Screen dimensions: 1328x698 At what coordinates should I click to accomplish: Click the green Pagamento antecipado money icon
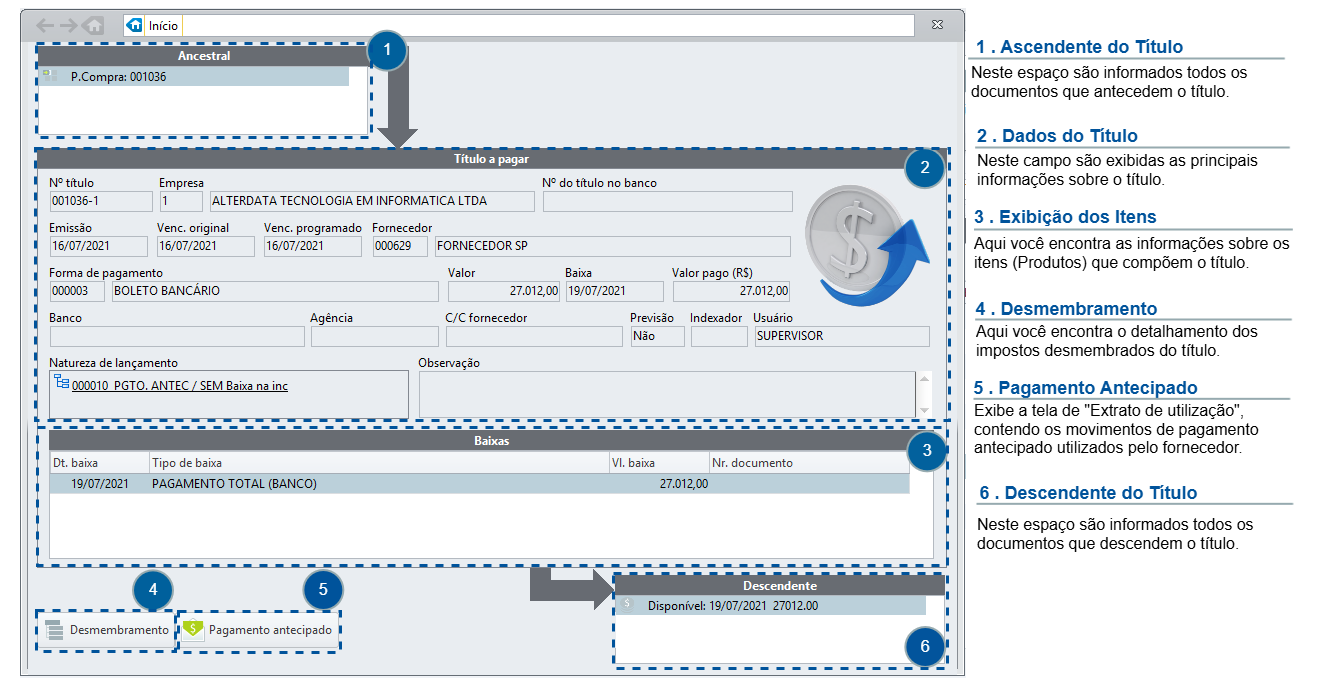[x=193, y=630]
